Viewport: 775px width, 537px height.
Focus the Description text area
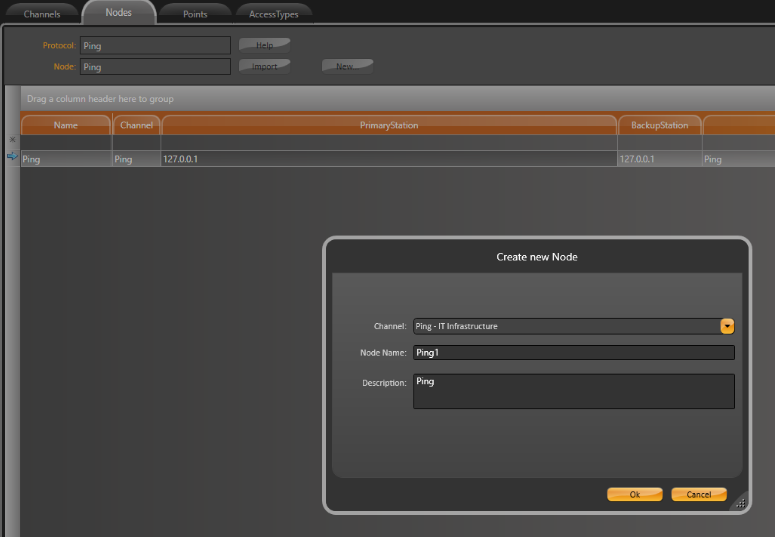pyautogui.click(x=573, y=391)
